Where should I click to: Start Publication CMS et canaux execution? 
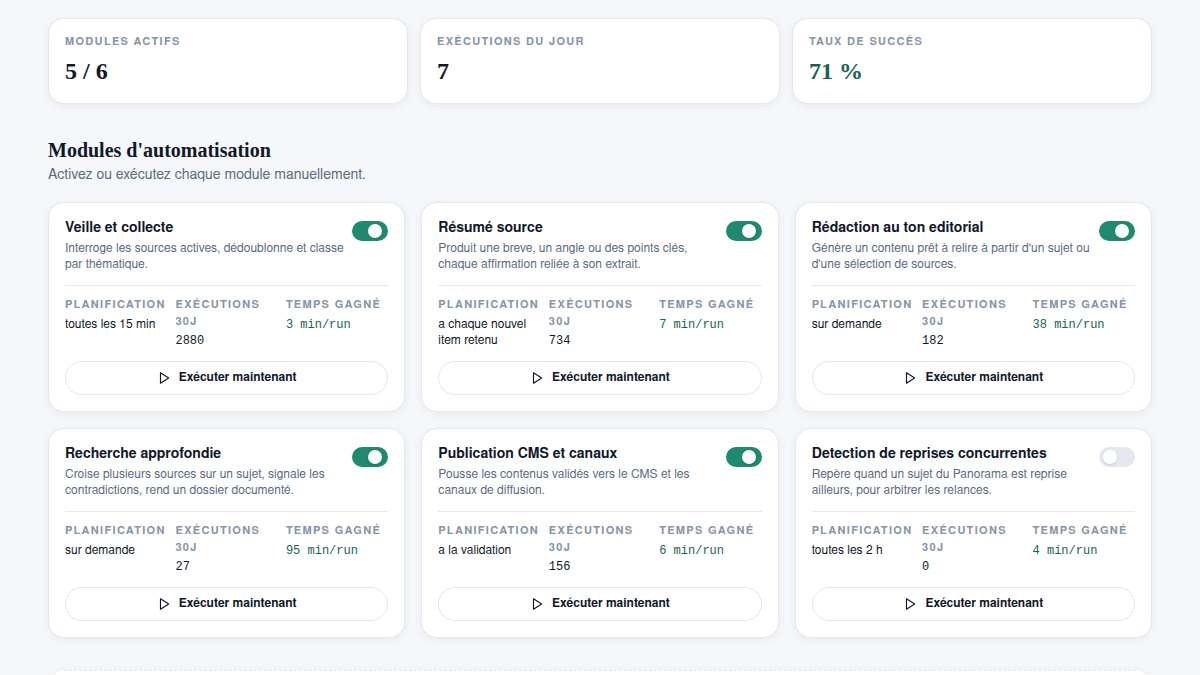pos(600,604)
